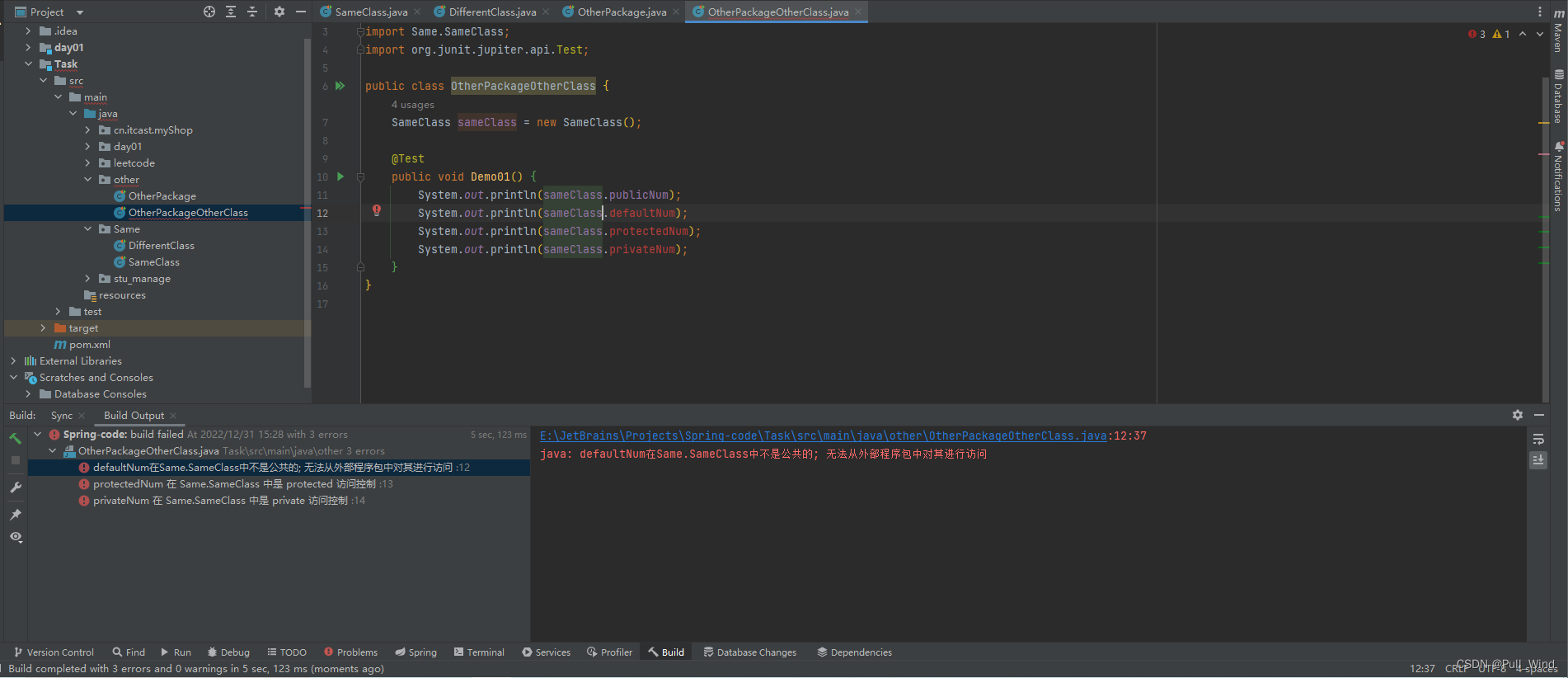The height and width of the screenshot is (678, 1568).
Task: Expand the .idea folder
Action: coord(28,31)
